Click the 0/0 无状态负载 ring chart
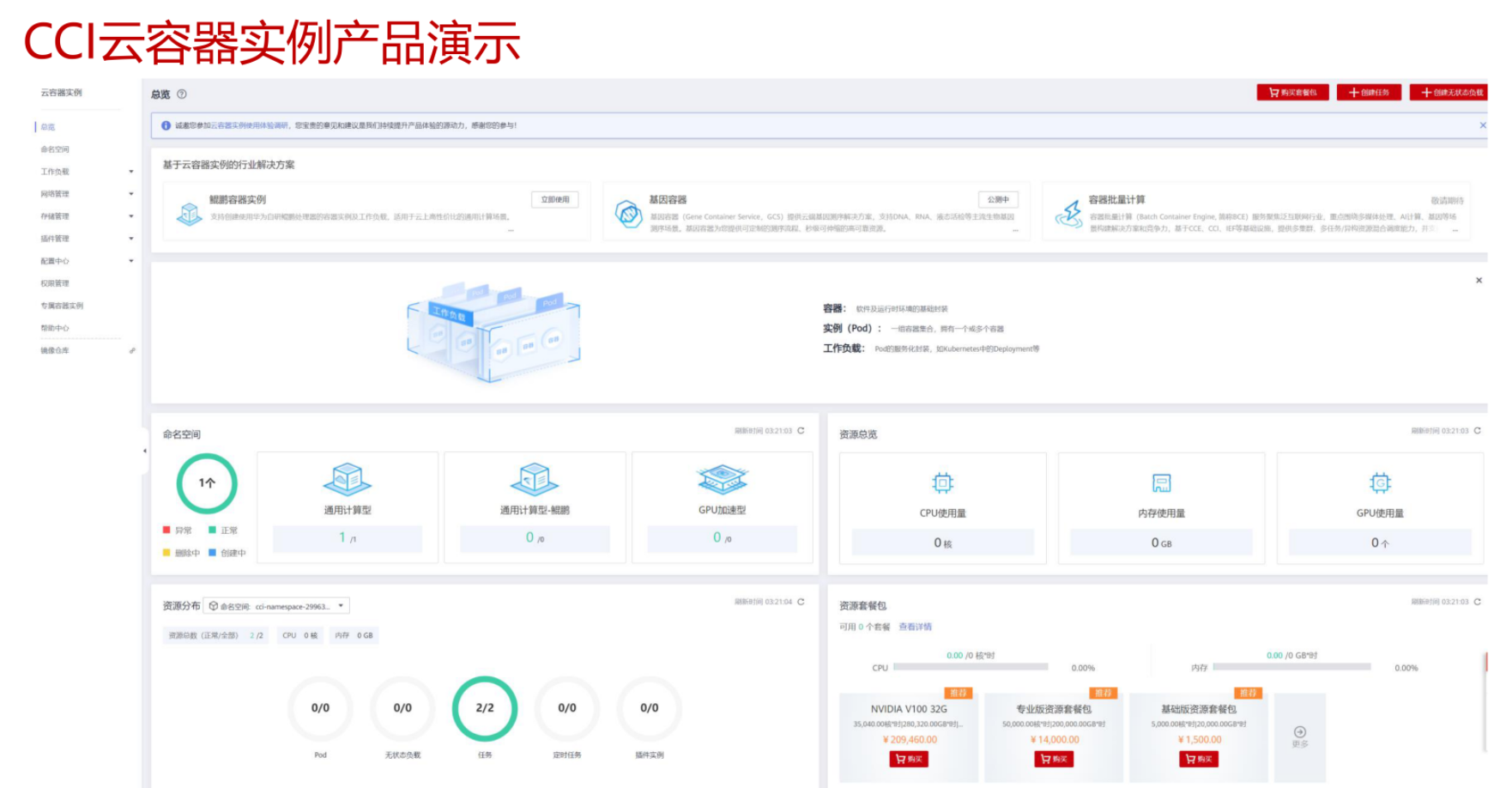 coord(402,708)
